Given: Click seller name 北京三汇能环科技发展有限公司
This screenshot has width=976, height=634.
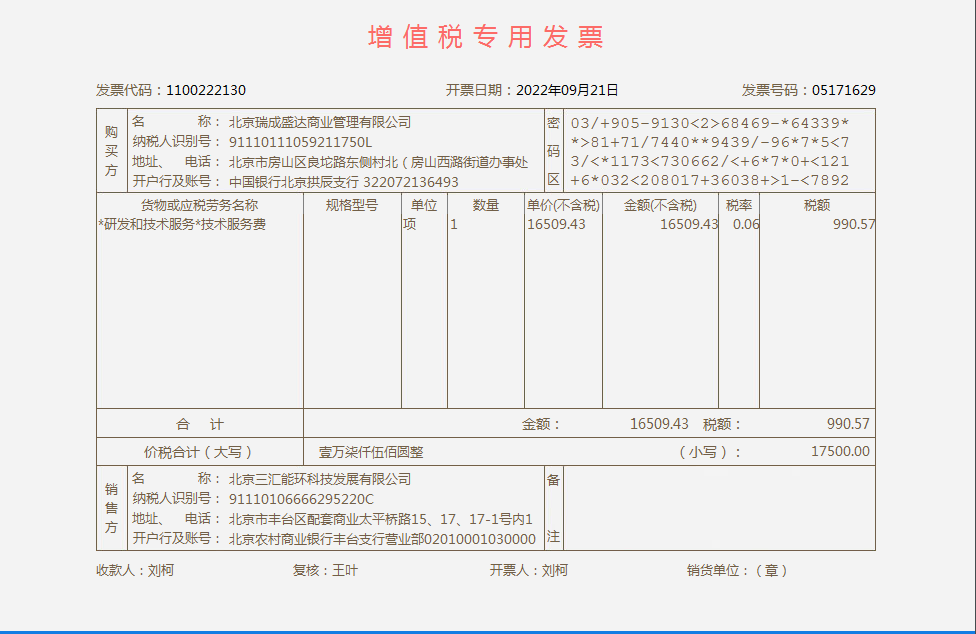Looking at the screenshot, I should pyautogui.click(x=320, y=479).
